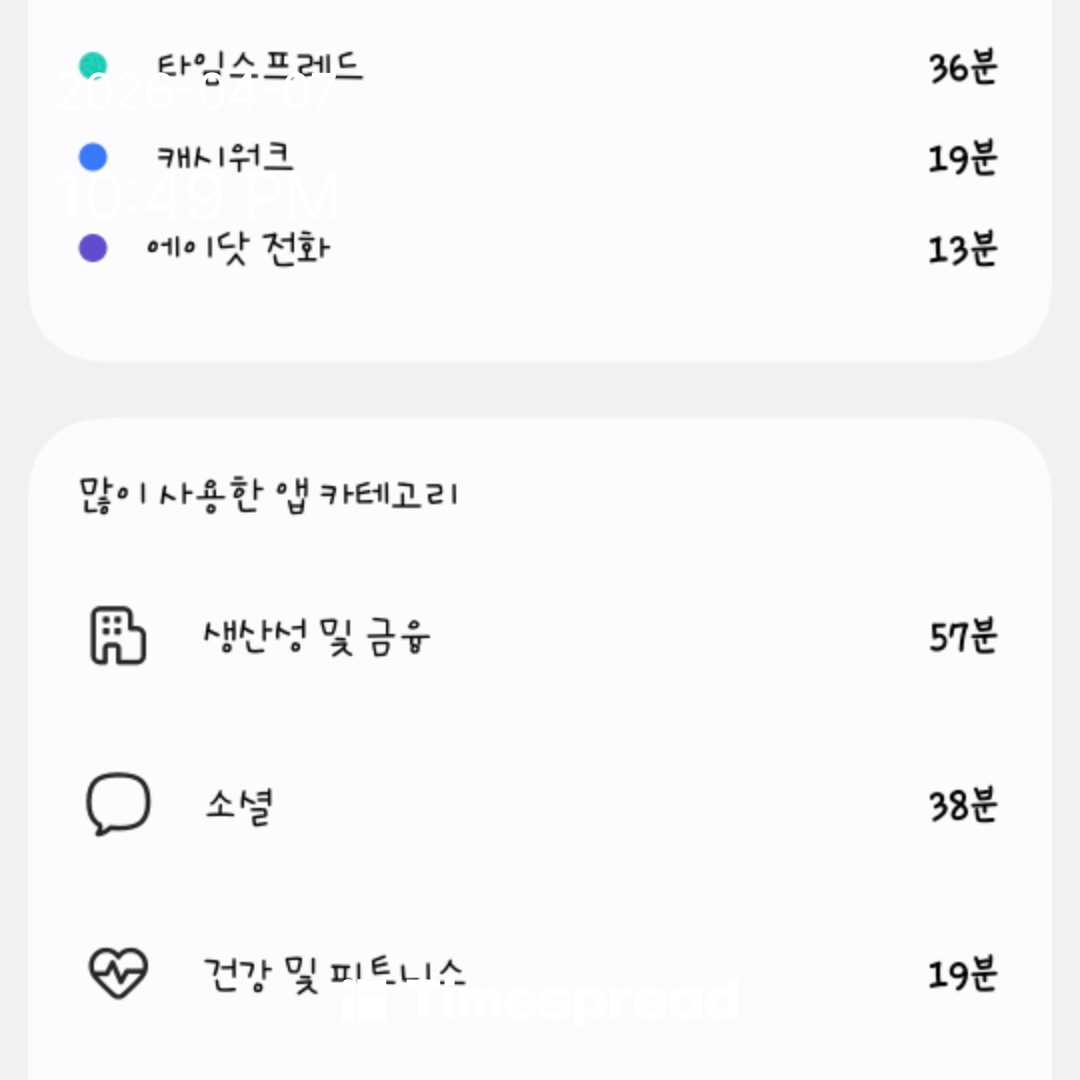Open the 건강 및 피트니스 category label
Viewport: 1080px width, 1080px height.
point(334,972)
